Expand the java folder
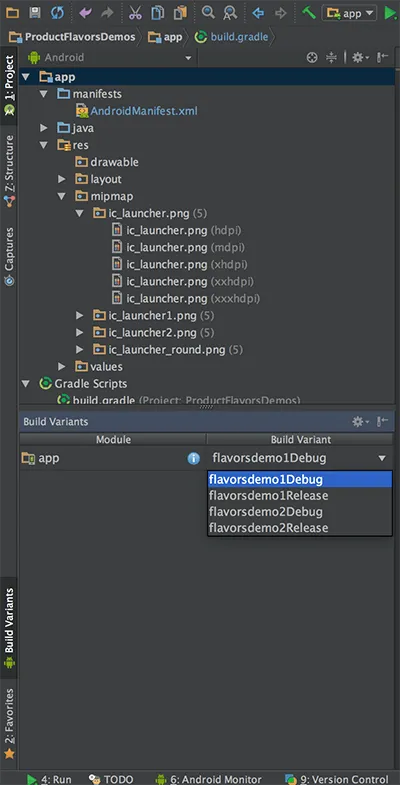This screenshot has height=785, width=400. coord(44,128)
